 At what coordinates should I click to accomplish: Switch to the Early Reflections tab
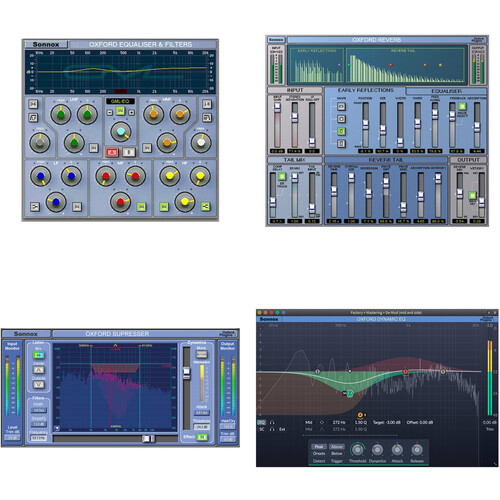coord(365,90)
